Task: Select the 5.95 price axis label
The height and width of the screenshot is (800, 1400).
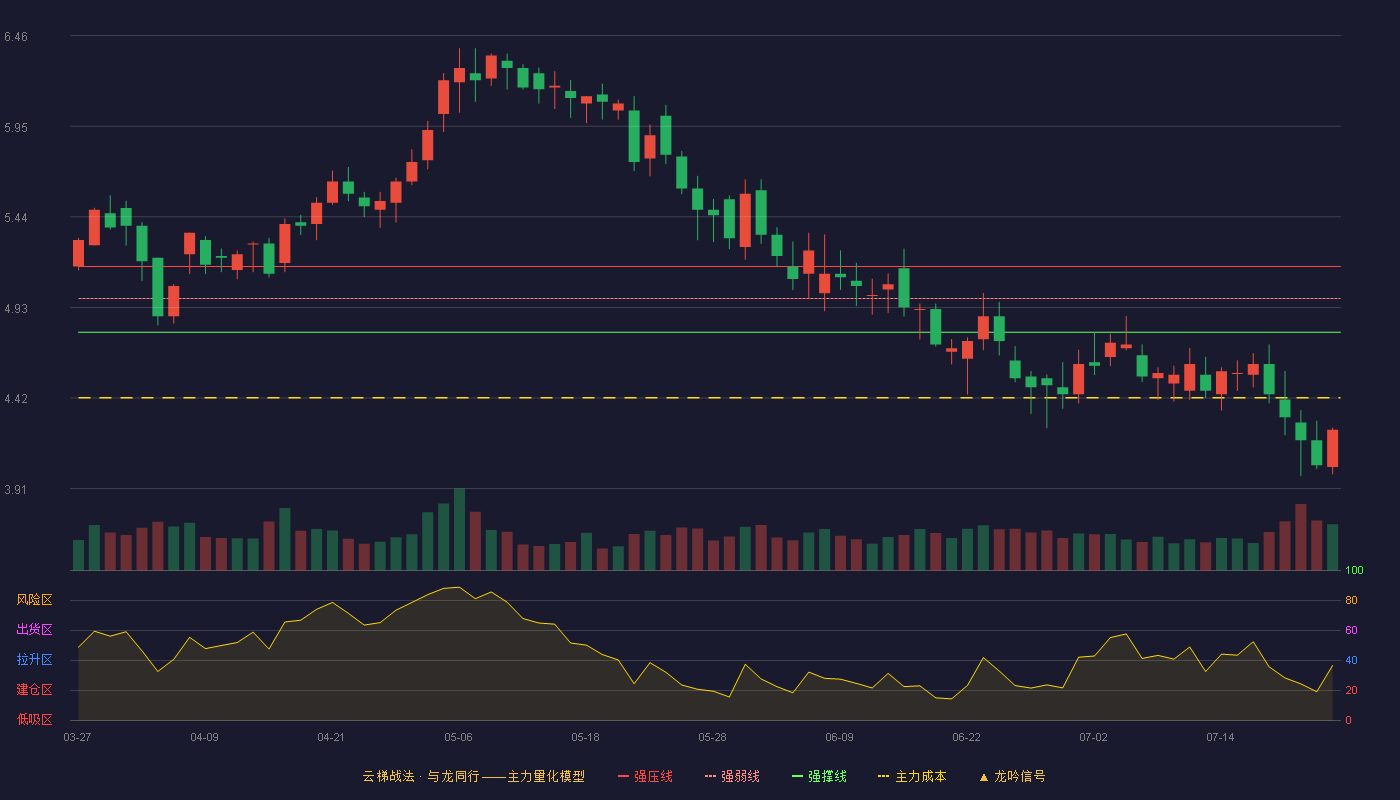Action: tap(16, 128)
